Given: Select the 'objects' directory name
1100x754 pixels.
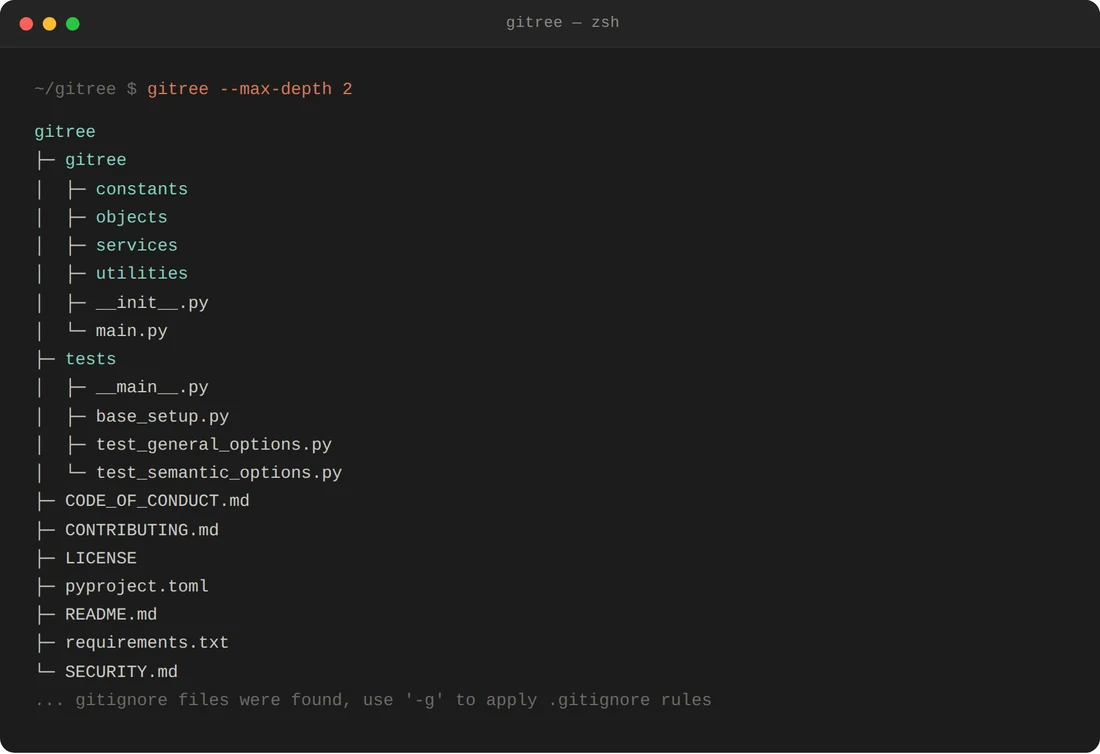Looking at the screenshot, I should point(132,217).
